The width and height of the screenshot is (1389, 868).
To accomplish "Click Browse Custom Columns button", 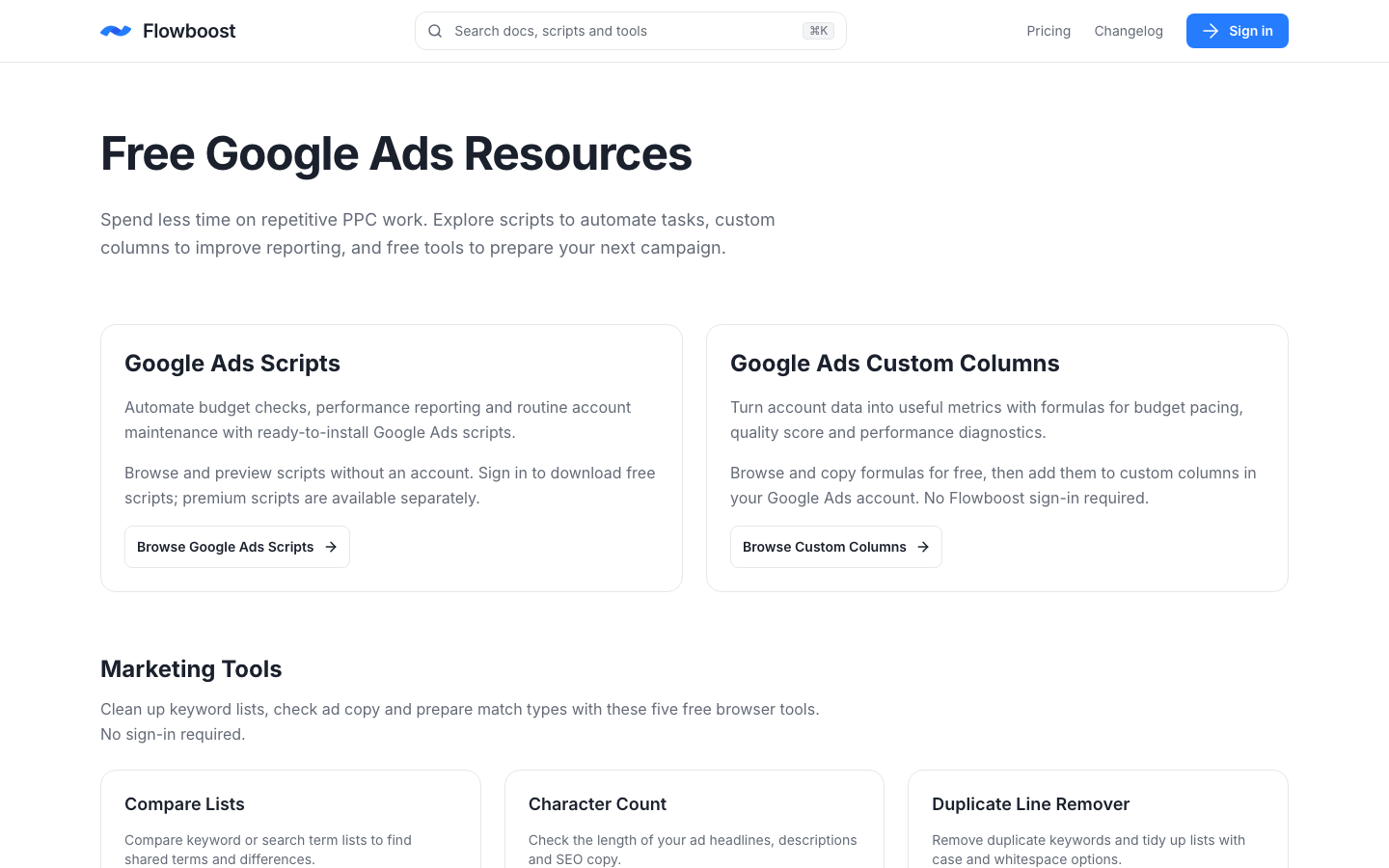I will point(836,547).
